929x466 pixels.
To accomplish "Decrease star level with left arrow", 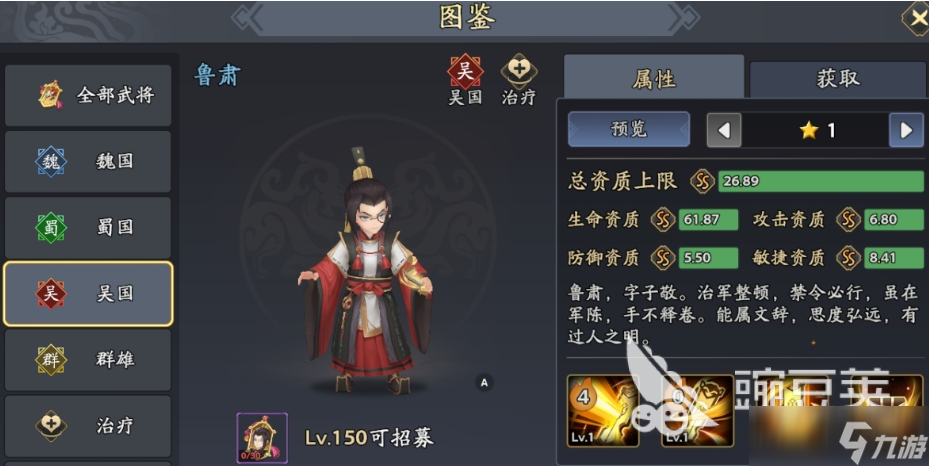I will pyautogui.click(x=724, y=130).
